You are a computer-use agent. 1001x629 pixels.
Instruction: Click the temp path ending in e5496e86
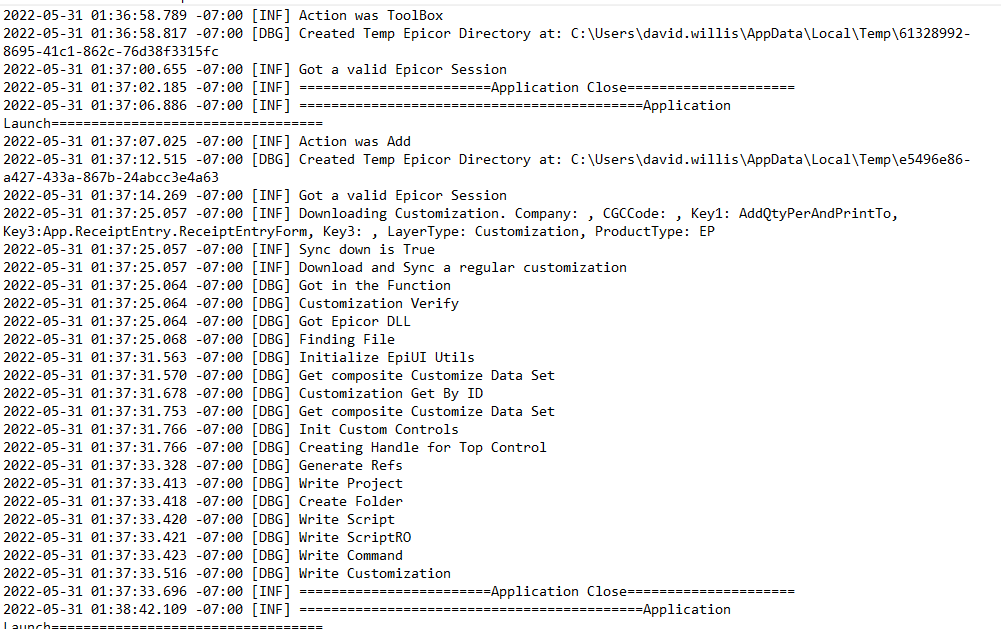771,160
